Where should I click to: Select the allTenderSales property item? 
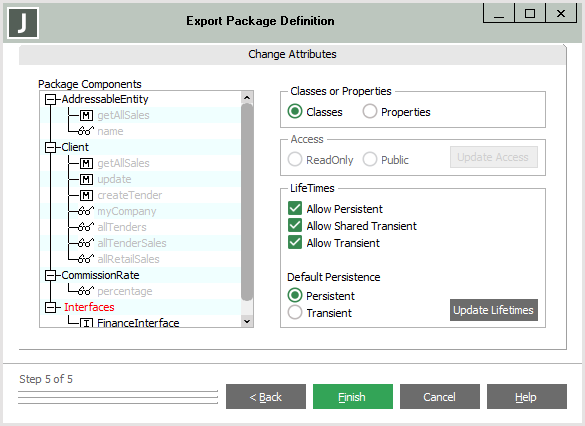pos(132,243)
